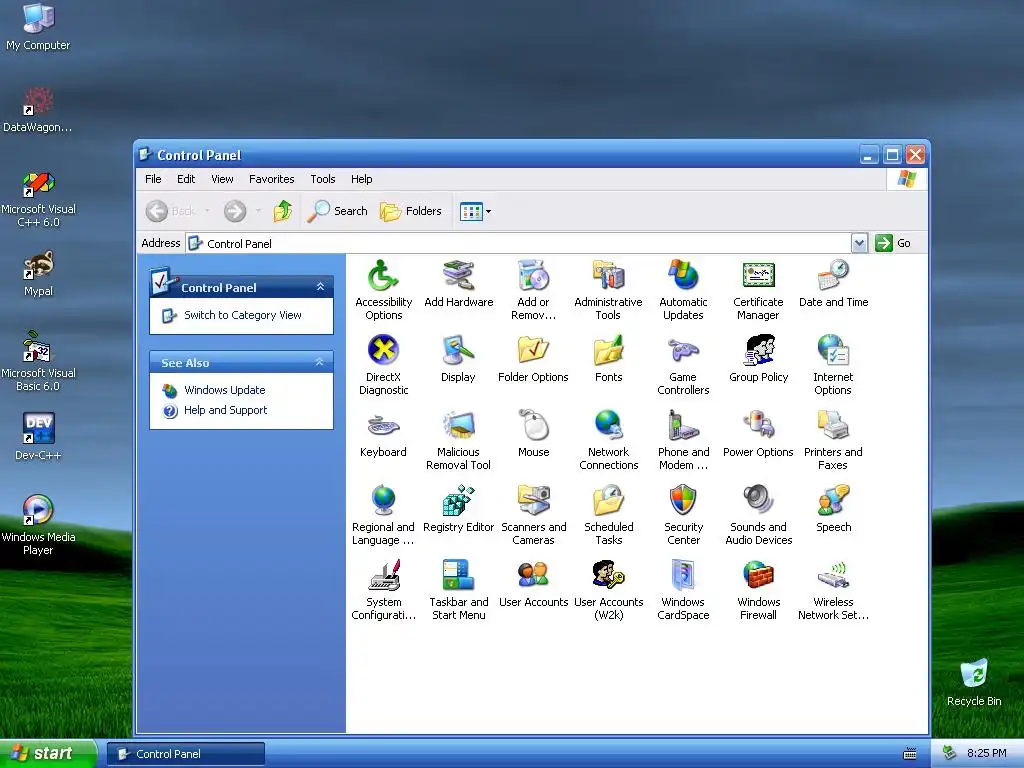This screenshot has height=768, width=1024.
Task: Open Wireless Network Setup icon
Action: pyautogui.click(x=833, y=575)
